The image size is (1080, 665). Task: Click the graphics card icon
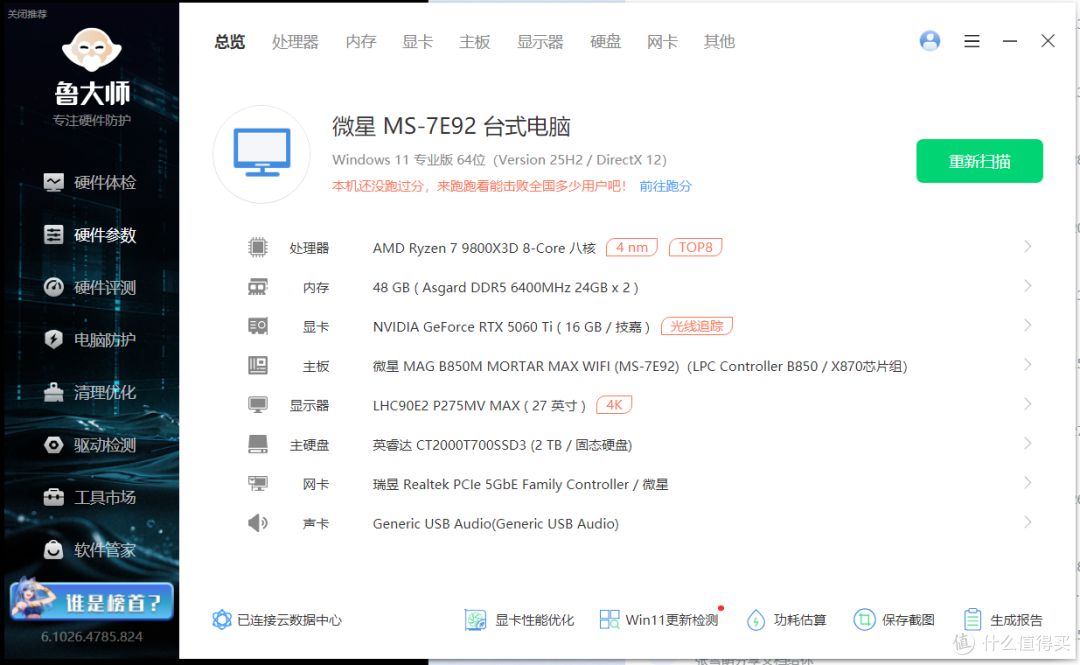[x=258, y=326]
